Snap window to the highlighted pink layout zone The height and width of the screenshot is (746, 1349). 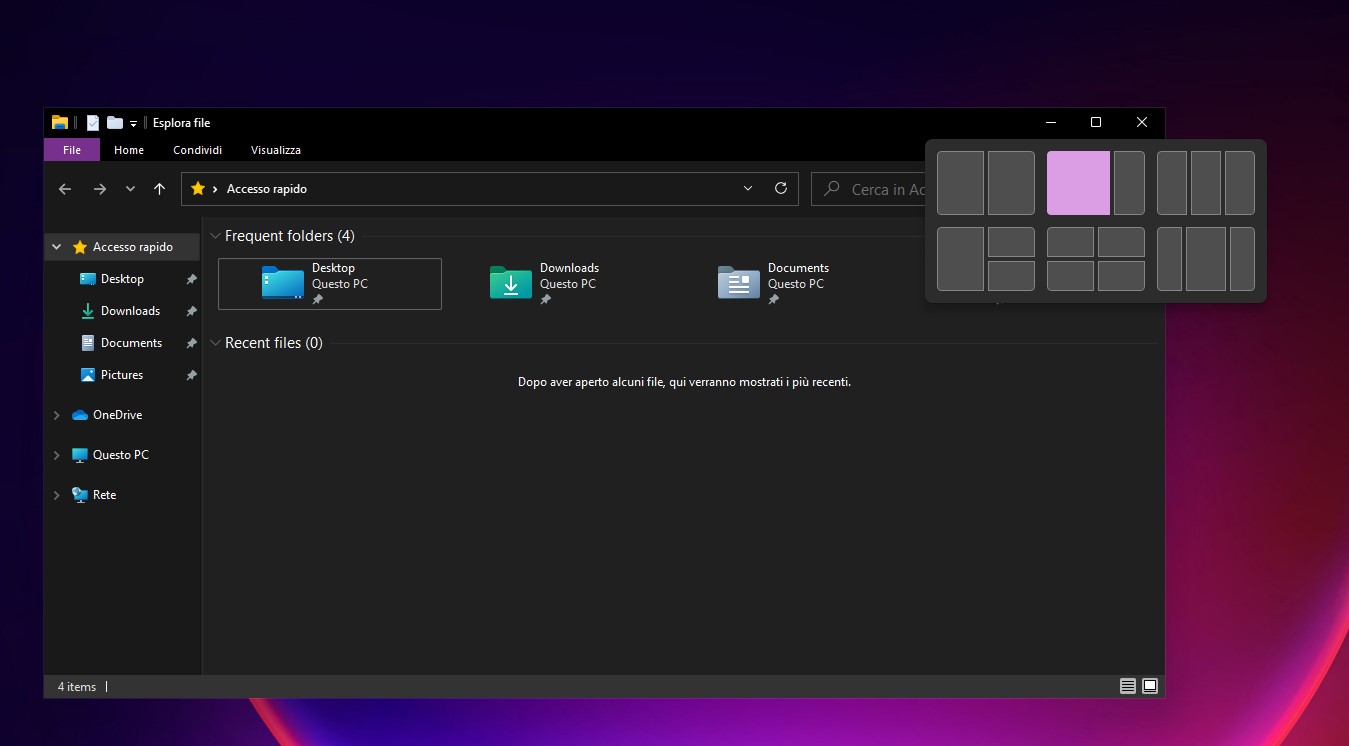pos(1078,183)
